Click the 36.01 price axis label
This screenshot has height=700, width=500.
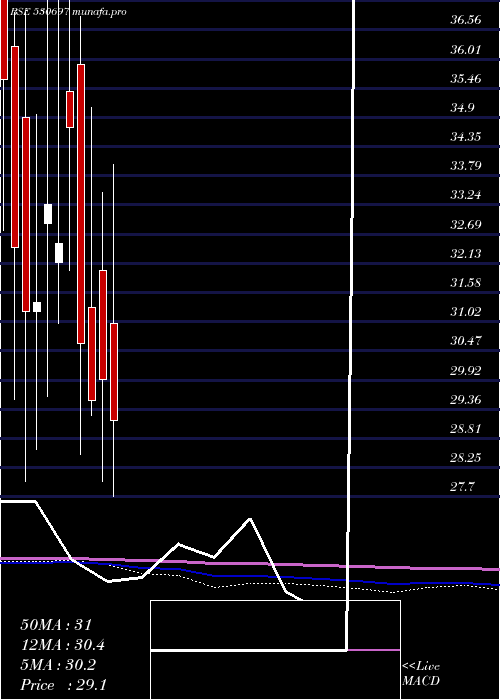pyautogui.click(x=465, y=50)
